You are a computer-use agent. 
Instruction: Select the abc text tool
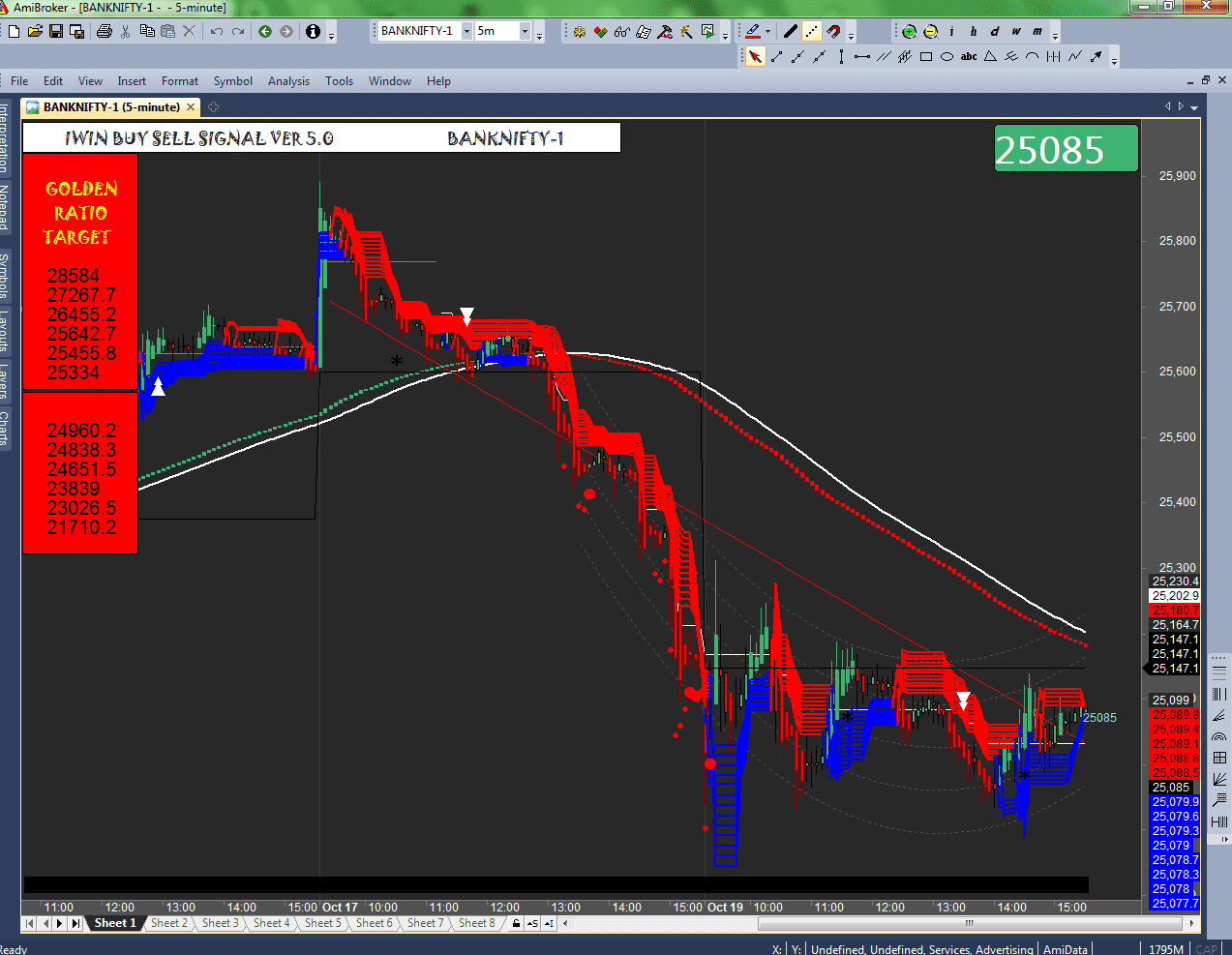pyautogui.click(x=969, y=56)
